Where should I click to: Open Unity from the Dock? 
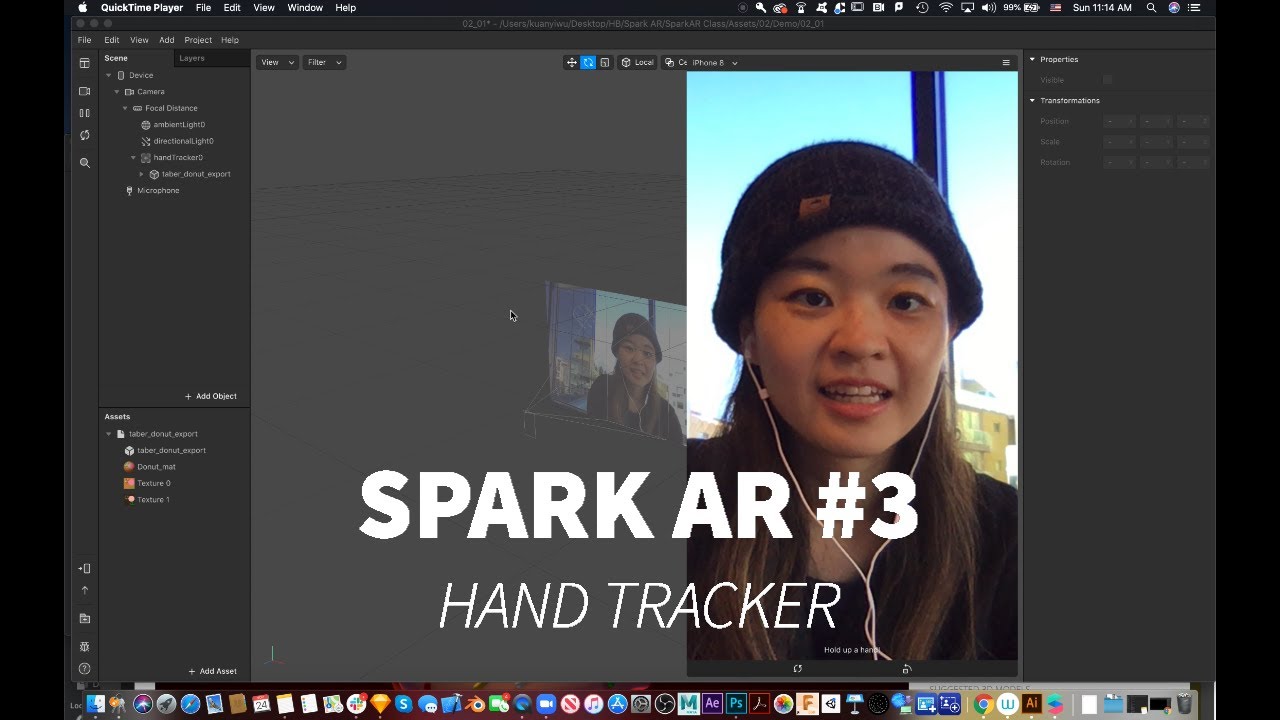831,704
